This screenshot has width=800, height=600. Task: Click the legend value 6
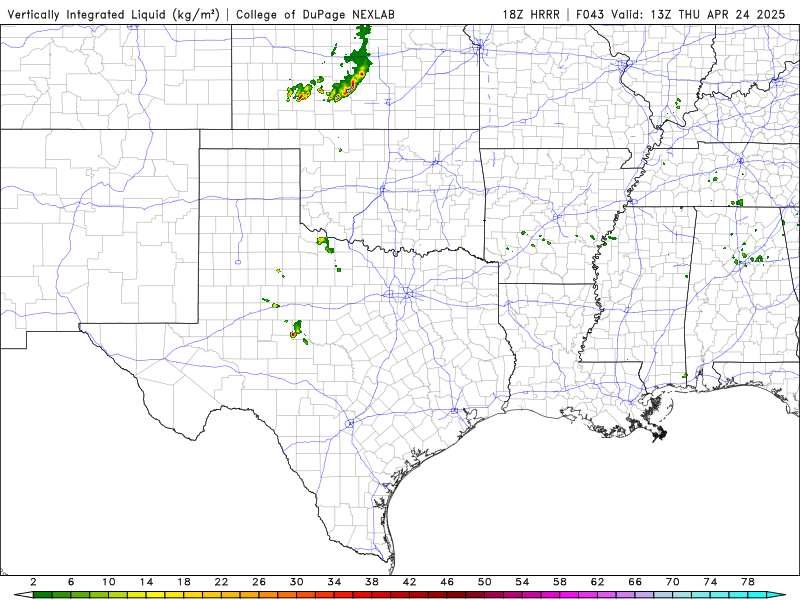point(71,582)
